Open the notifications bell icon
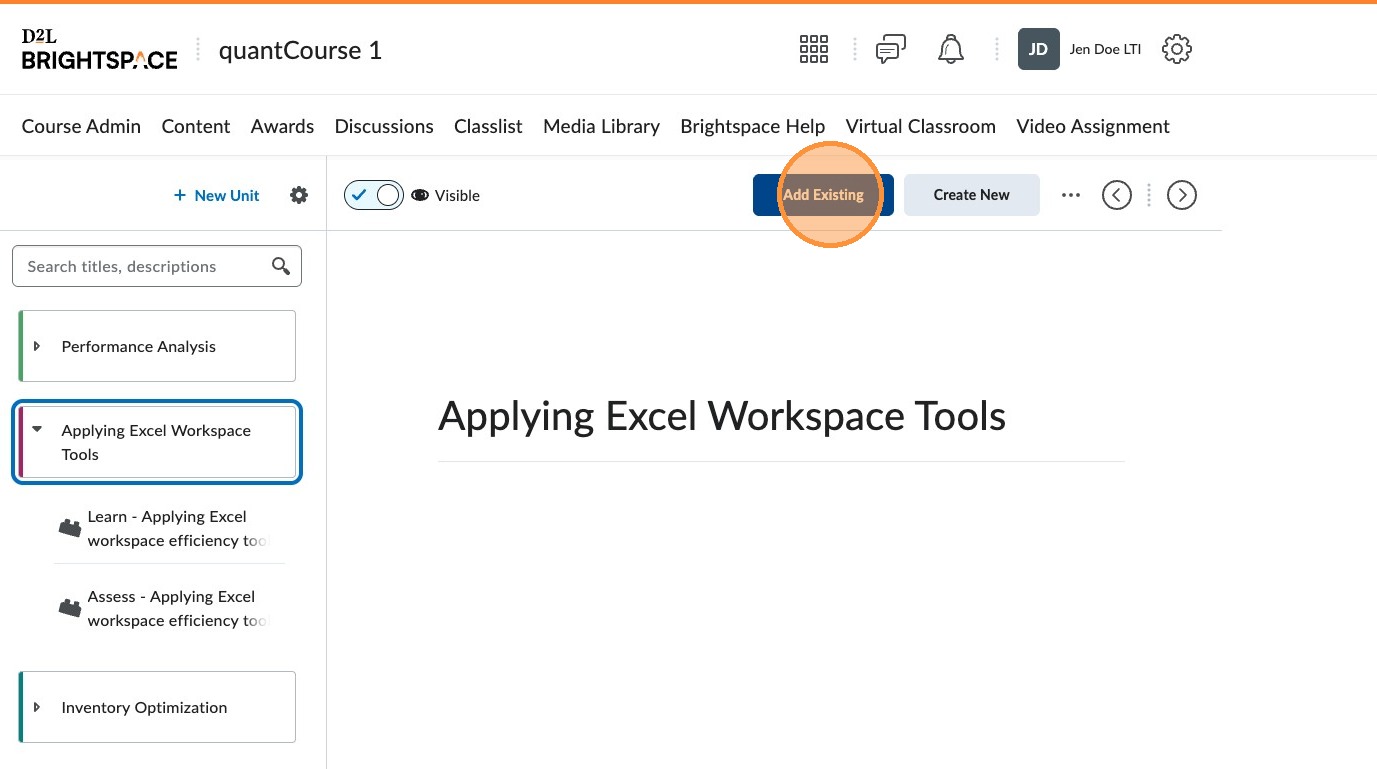The height and width of the screenshot is (769, 1377). tap(950, 49)
